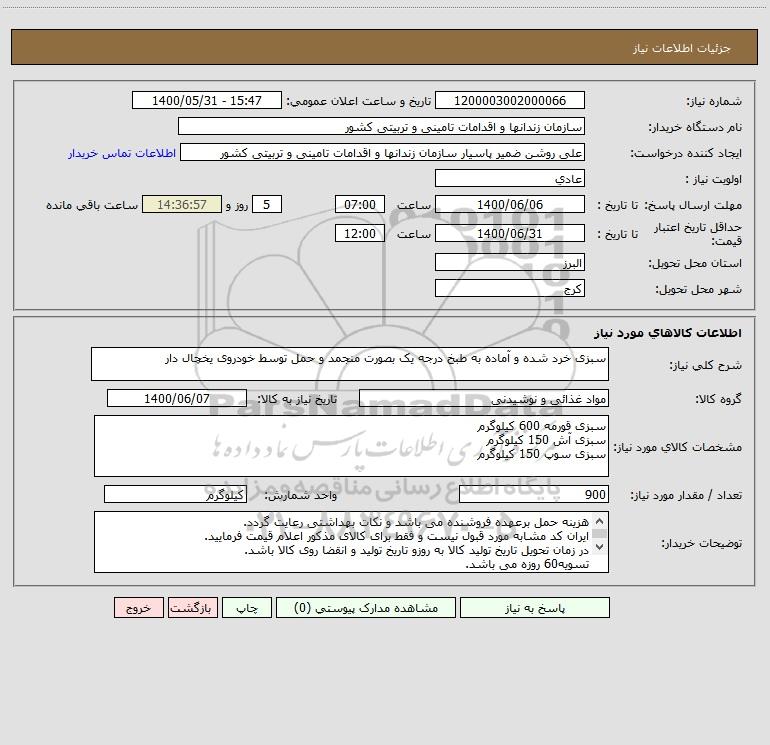Click the remaining days field 5
This screenshot has height=745, width=770.
pyautogui.click(x=267, y=204)
